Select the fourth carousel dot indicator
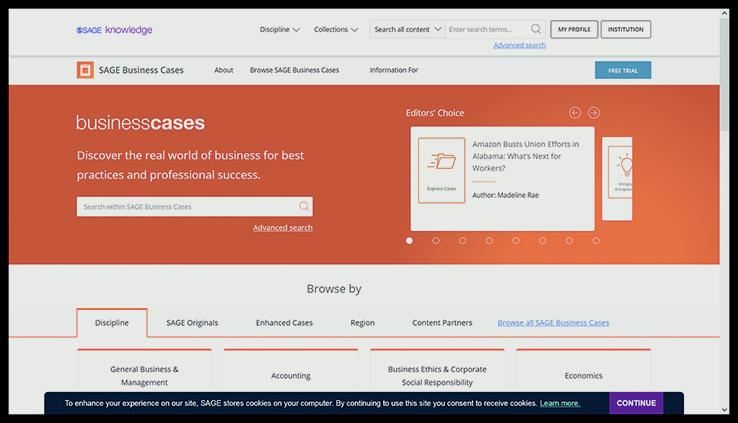 pos(489,240)
